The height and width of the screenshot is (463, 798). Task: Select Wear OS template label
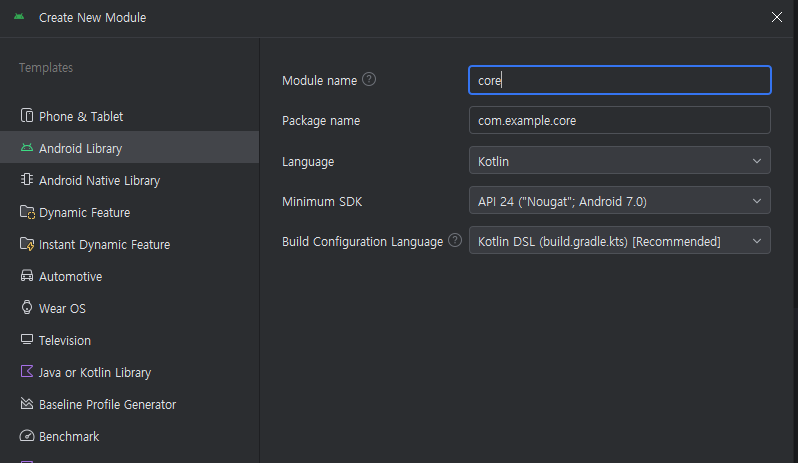point(62,309)
